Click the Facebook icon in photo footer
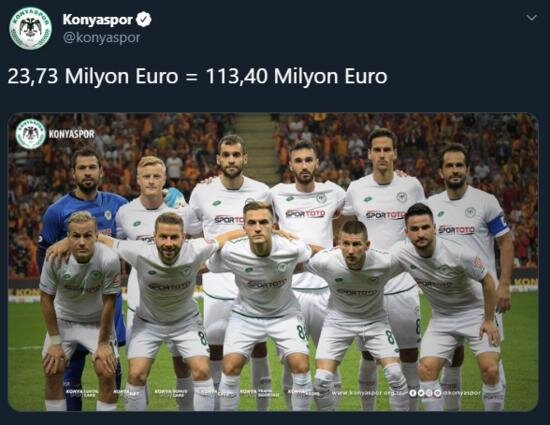Image resolution: width=550 pixels, height=425 pixels. tap(412, 393)
